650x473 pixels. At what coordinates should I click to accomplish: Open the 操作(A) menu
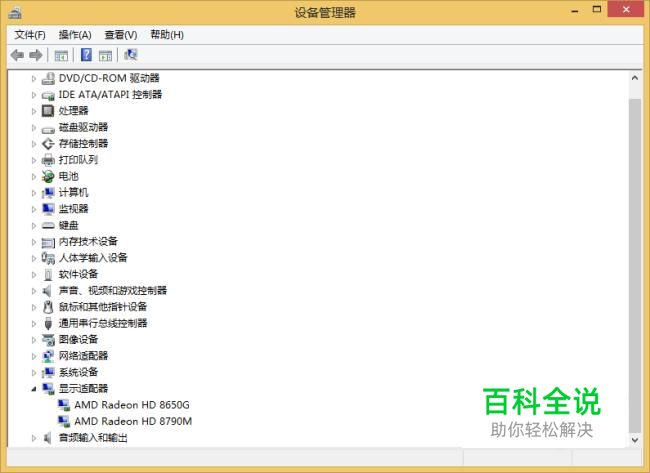tap(75, 35)
